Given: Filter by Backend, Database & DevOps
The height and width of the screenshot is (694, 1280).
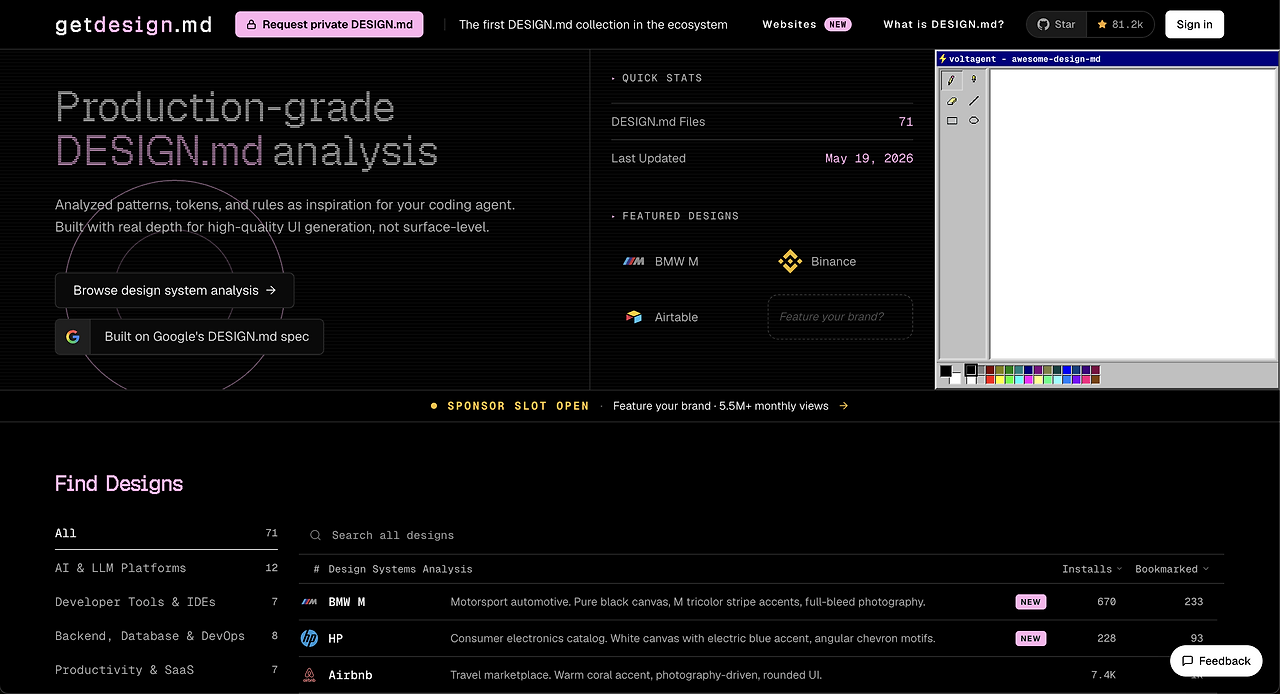Looking at the screenshot, I should [x=166, y=636].
